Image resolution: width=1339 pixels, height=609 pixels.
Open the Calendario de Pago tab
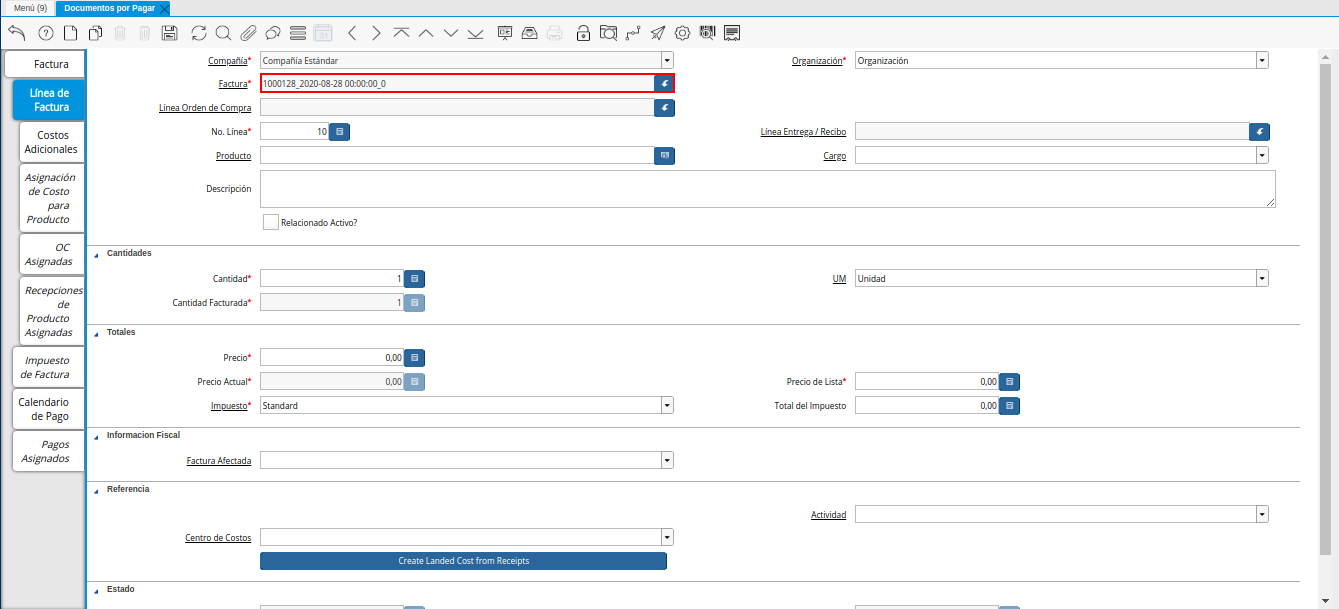pos(44,409)
